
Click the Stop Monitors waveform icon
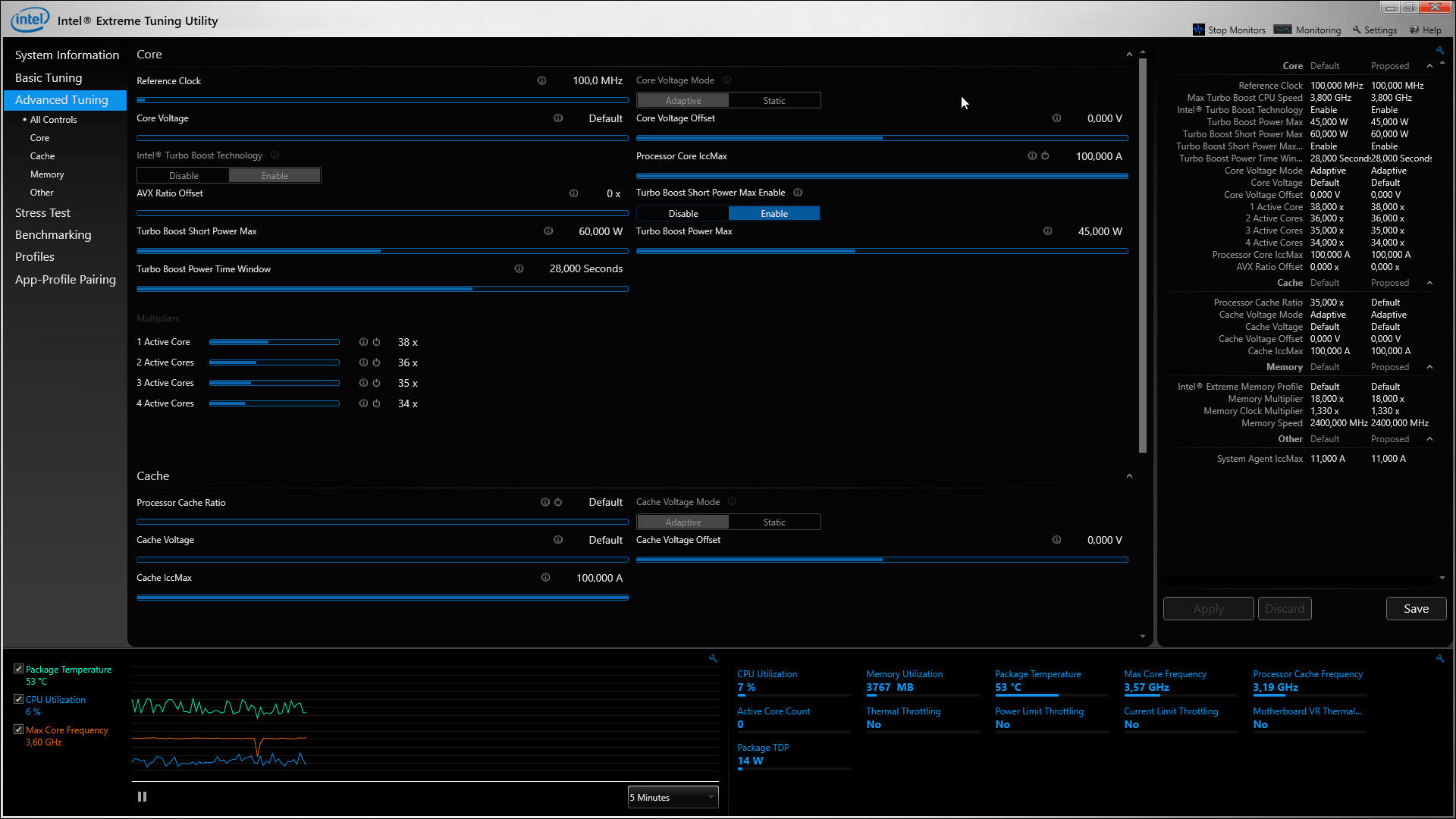(1198, 30)
